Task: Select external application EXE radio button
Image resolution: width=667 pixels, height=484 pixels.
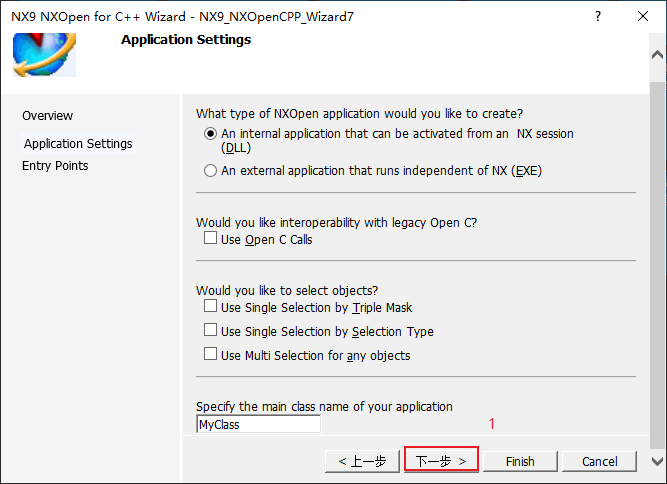Action: click(x=210, y=171)
